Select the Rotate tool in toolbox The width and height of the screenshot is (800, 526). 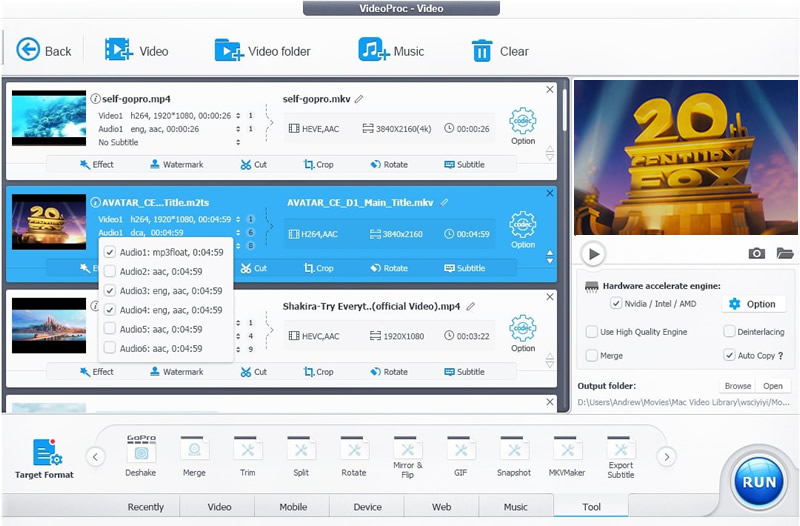click(x=354, y=456)
